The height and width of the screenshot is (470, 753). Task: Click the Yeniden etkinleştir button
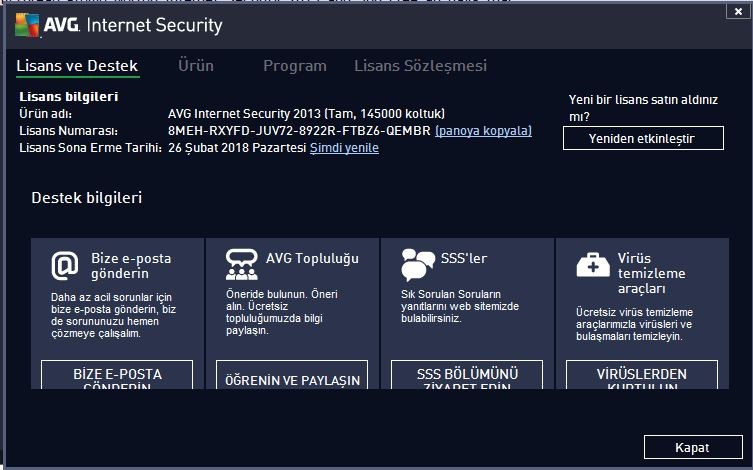click(643, 138)
